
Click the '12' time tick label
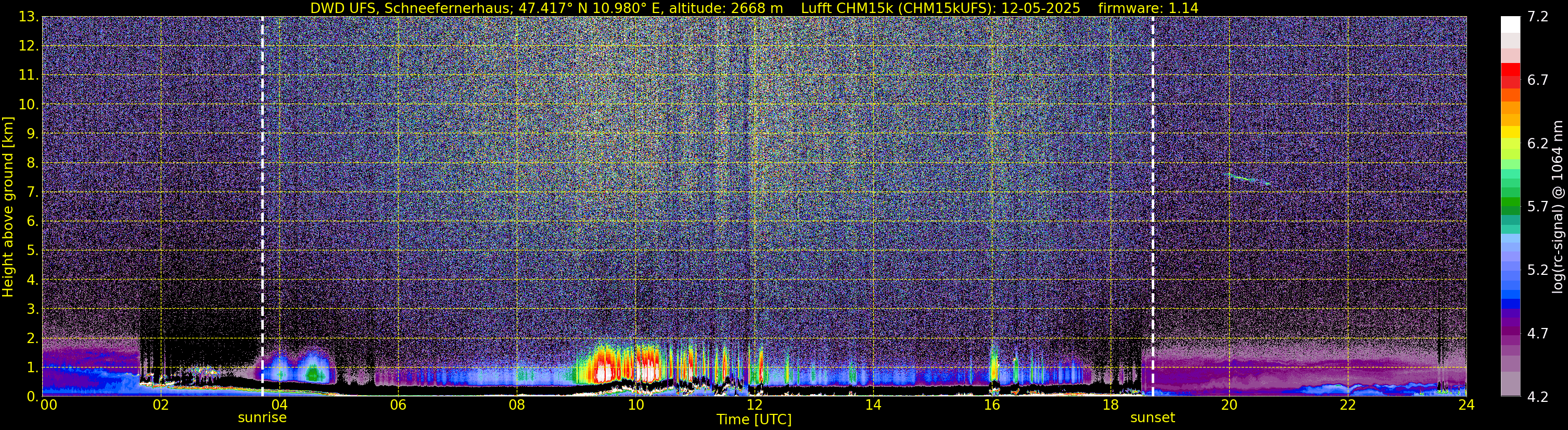click(754, 405)
